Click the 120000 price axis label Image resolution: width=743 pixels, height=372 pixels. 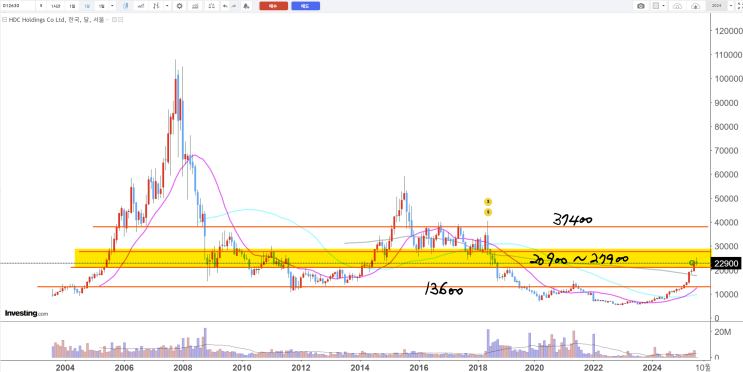727,30
